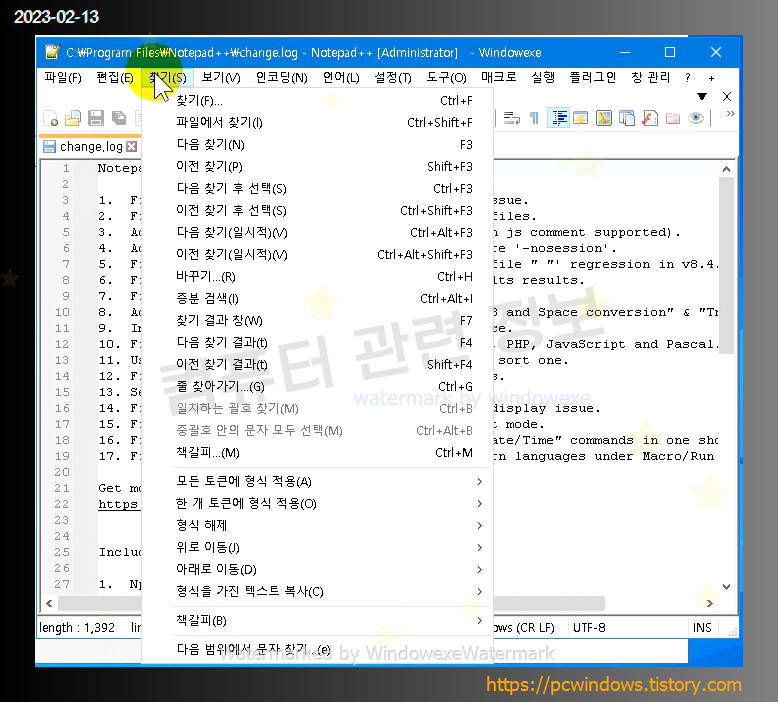Open the Document map toolbar icon
778x702 pixels.
pyautogui.click(x=604, y=118)
